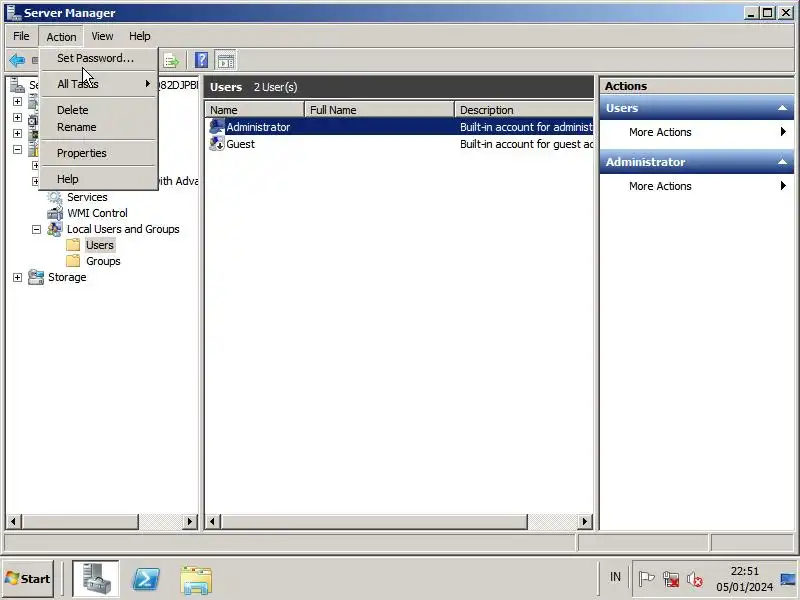Click the blue Back arrow toolbar icon
Image resolution: width=800 pixels, height=600 pixels.
tap(17, 60)
